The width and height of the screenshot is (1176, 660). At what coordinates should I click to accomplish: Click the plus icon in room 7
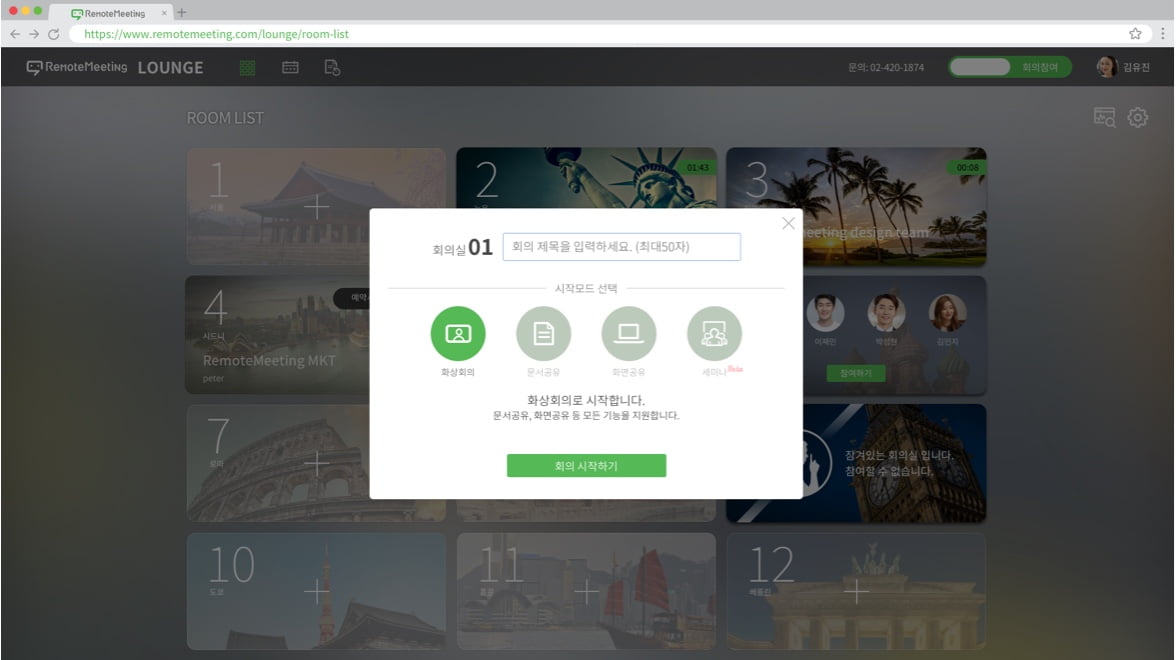(x=316, y=464)
